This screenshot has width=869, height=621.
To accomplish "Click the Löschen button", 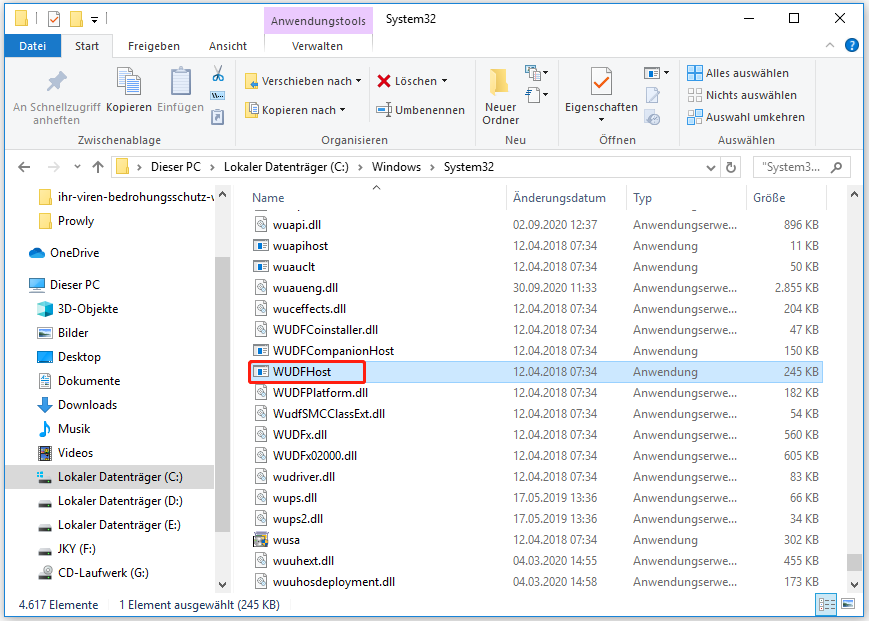I will point(412,81).
